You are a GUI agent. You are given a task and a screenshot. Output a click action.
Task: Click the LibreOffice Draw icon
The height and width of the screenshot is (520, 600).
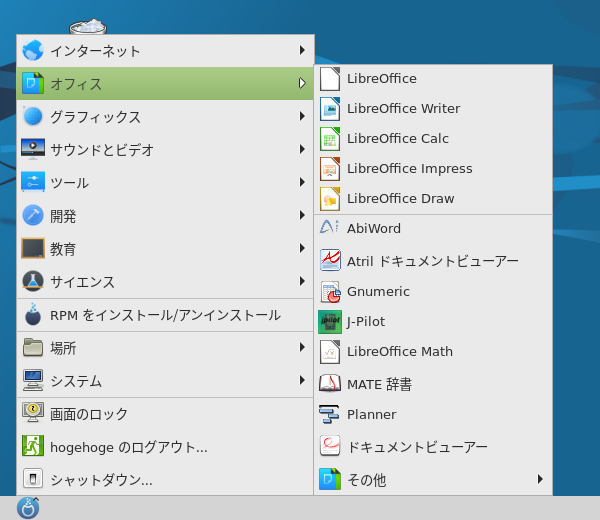[x=330, y=199]
